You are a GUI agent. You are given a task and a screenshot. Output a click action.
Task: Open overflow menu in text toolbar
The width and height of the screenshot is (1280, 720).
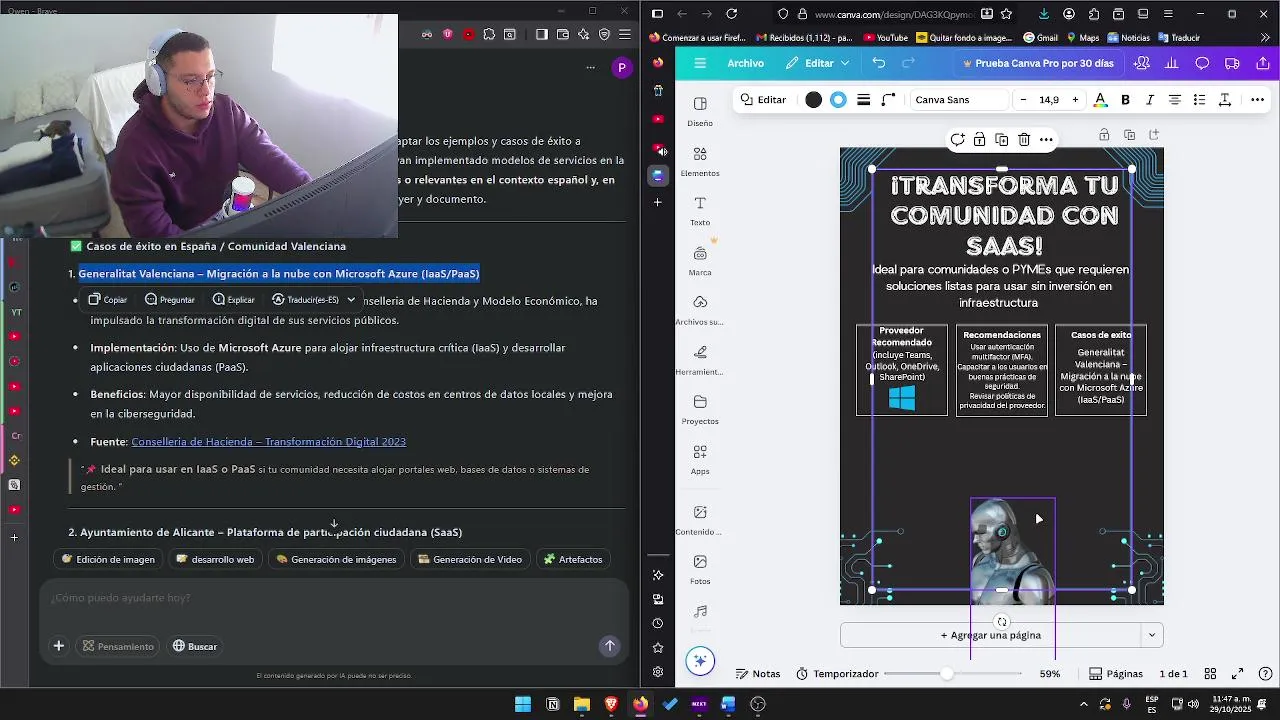pos(1257,100)
